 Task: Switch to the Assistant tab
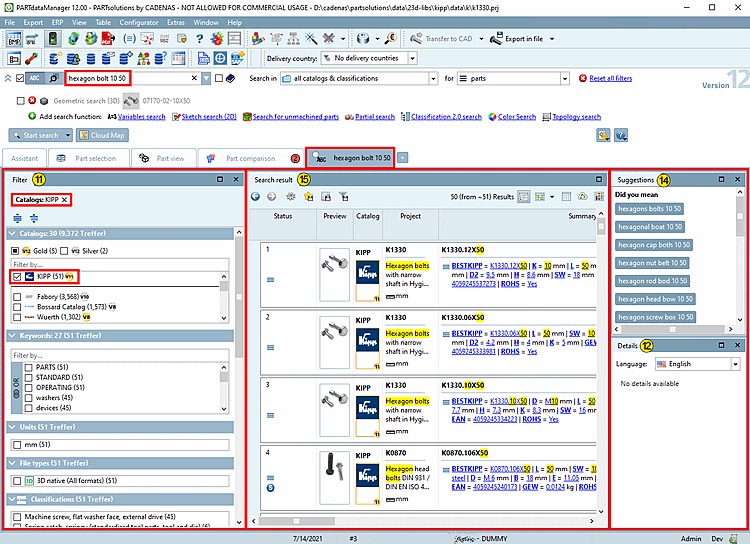point(24,158)
